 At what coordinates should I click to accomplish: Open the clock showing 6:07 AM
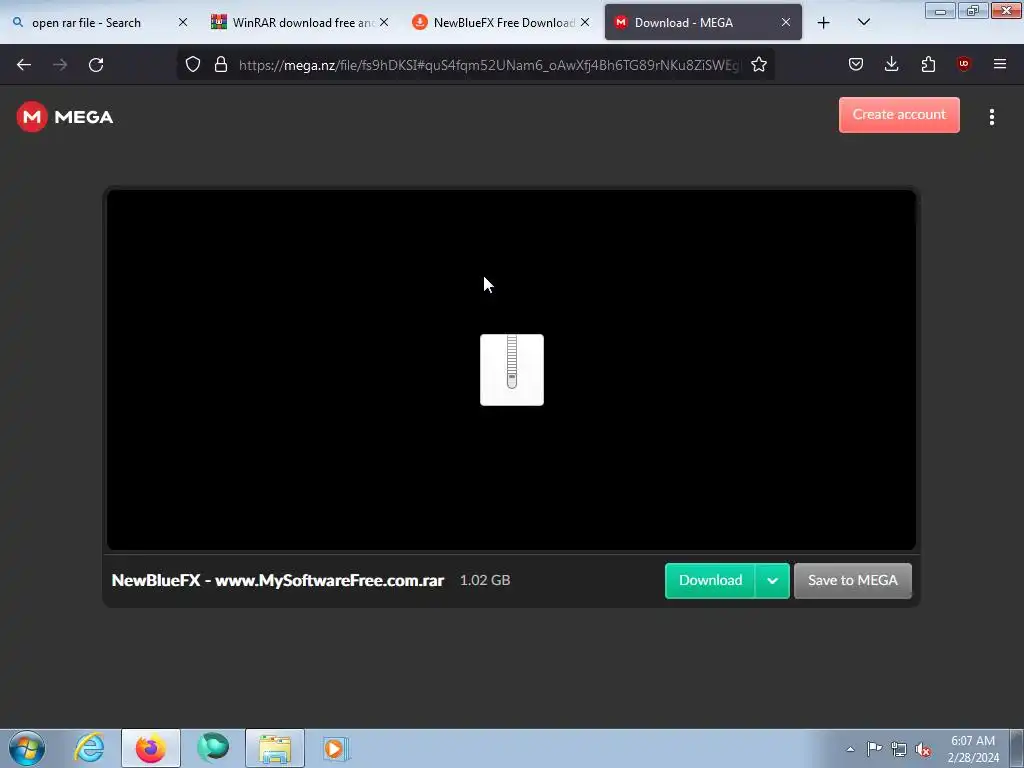coord(973,749)
